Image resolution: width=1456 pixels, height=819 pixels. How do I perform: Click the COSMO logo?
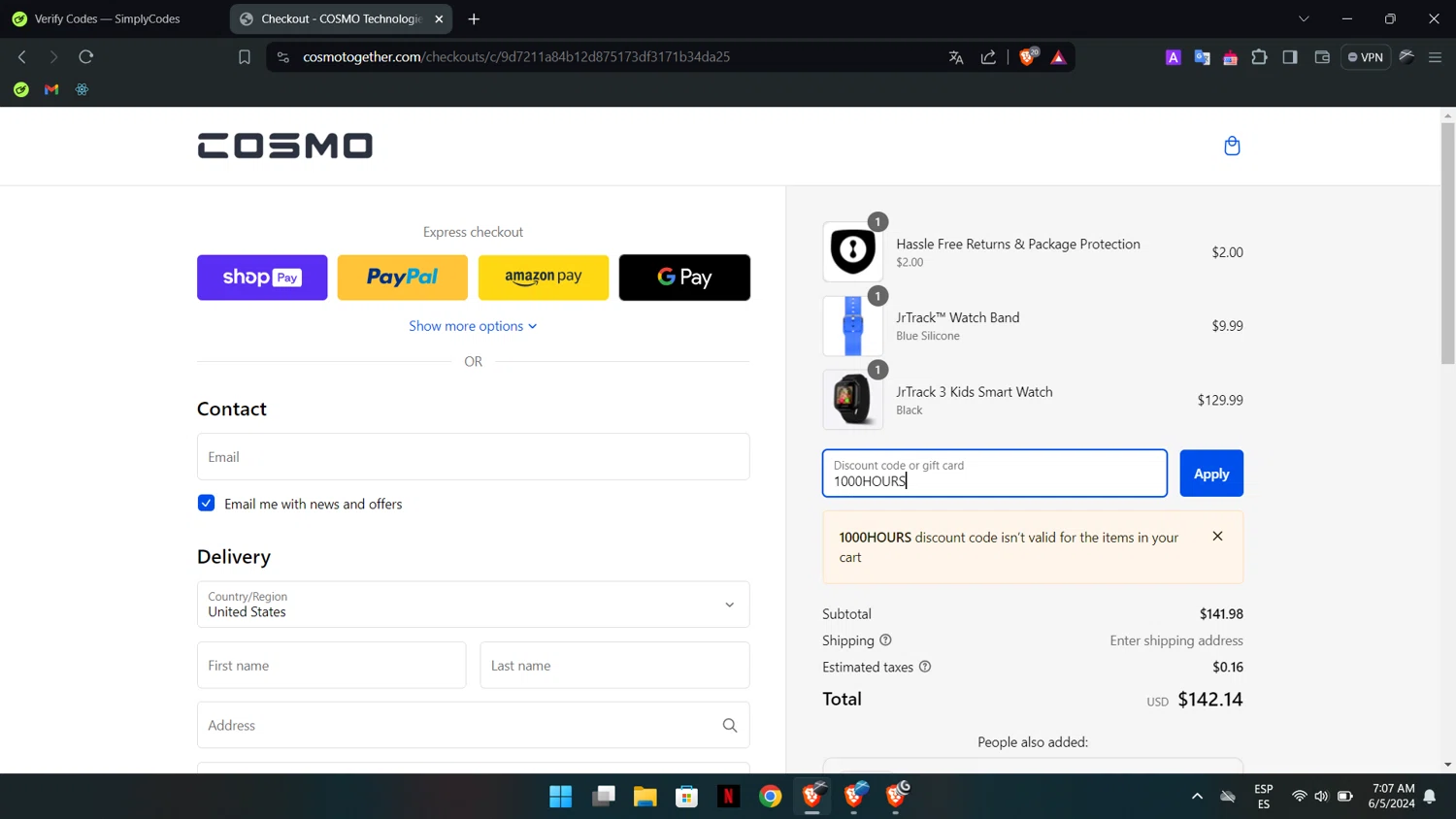point(284,146)
